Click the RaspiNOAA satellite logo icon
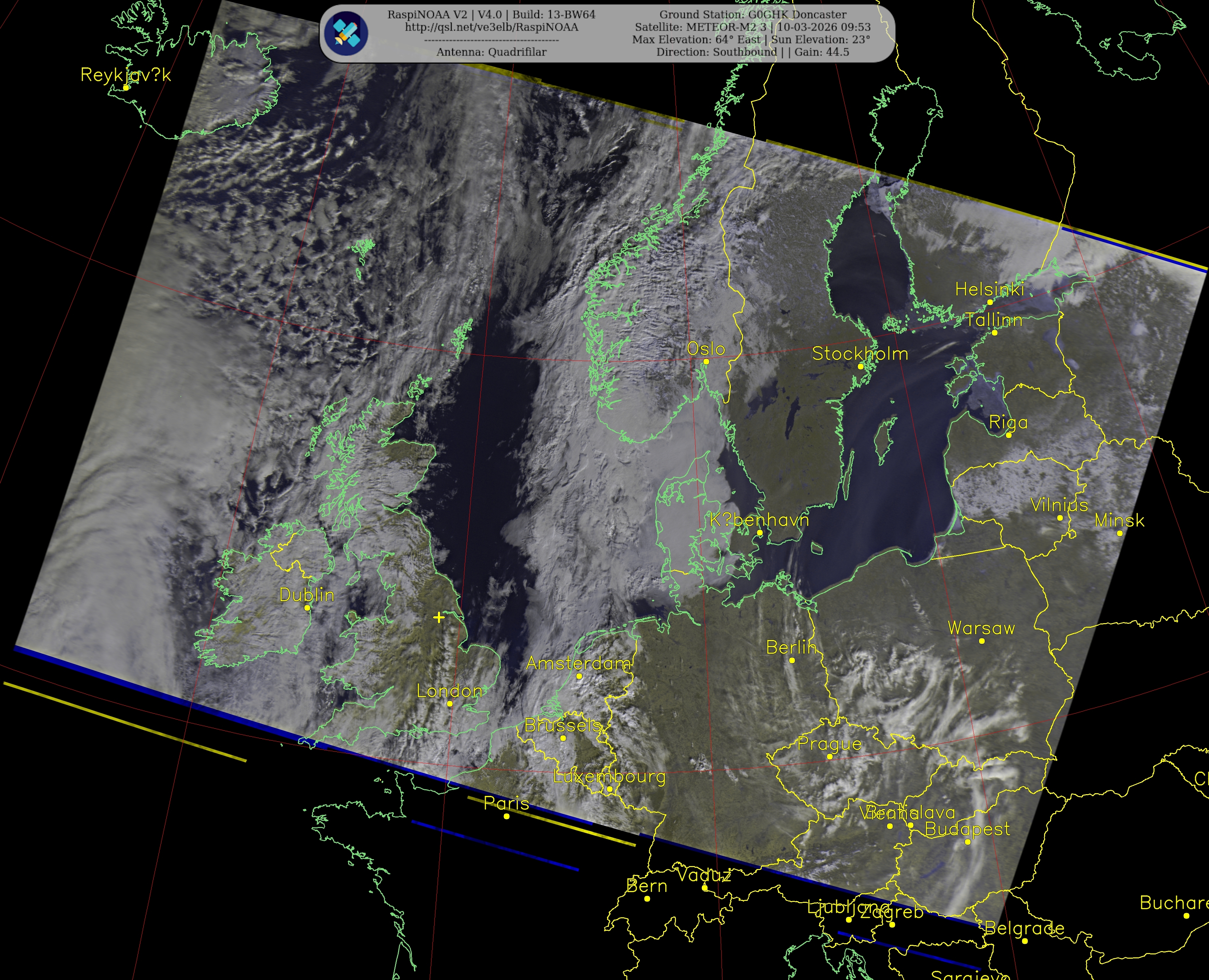1209x980 pixels. [346, 33]
